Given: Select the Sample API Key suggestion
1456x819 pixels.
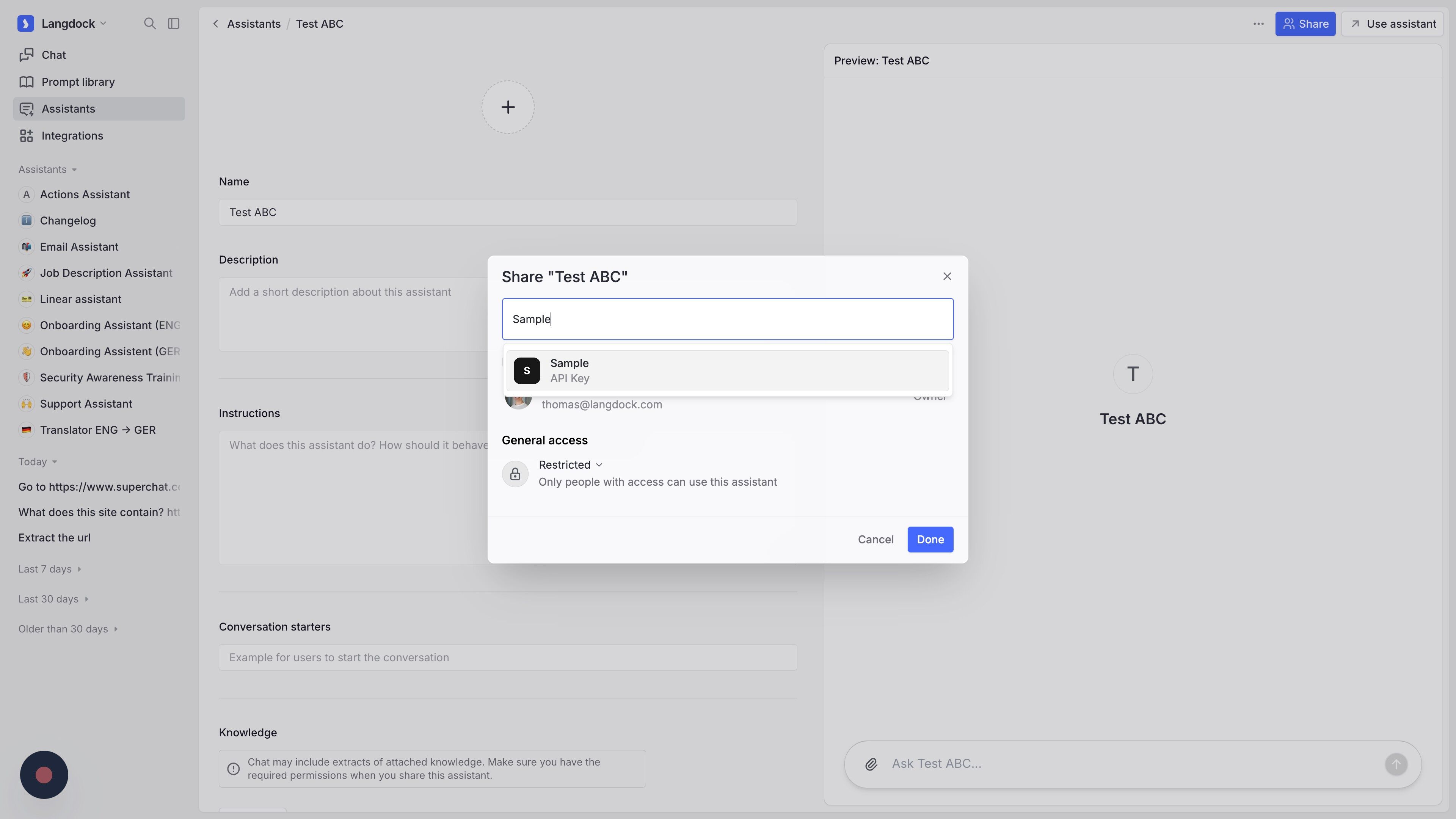Looking at the screenshot, I should (727, 371).
